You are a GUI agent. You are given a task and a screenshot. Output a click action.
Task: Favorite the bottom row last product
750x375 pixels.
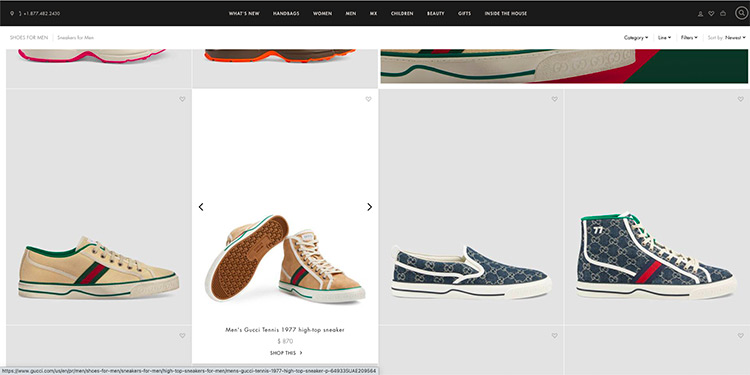click(740, 336)
